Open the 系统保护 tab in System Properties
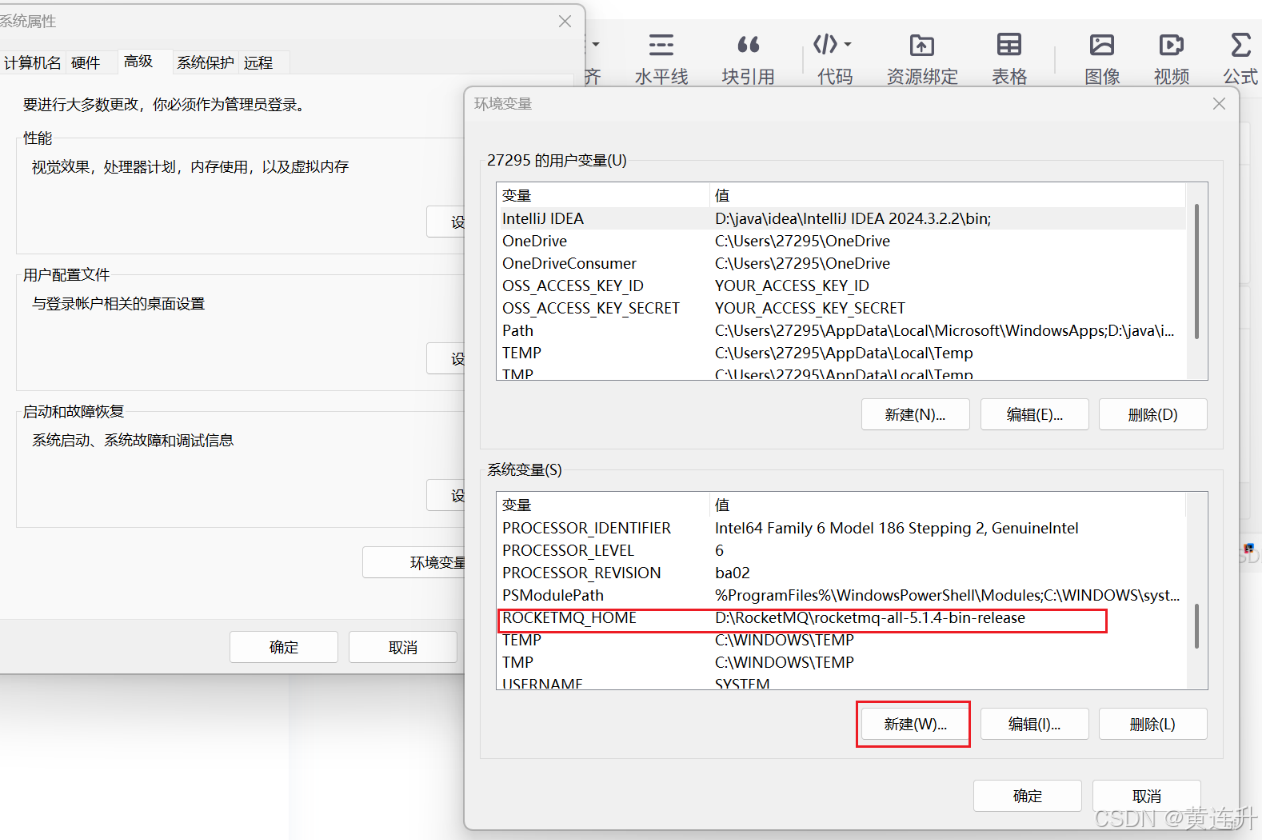1262x840 pixels. [206, 62]
